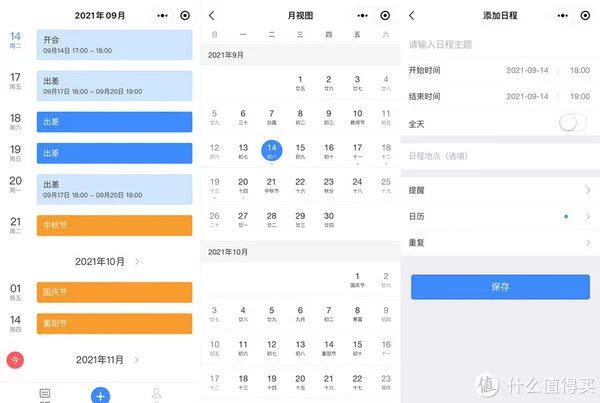The image size is (600, 403).
Task: Open the solid blue 出差 event on the 18th
Action: [x=114, y=122]
